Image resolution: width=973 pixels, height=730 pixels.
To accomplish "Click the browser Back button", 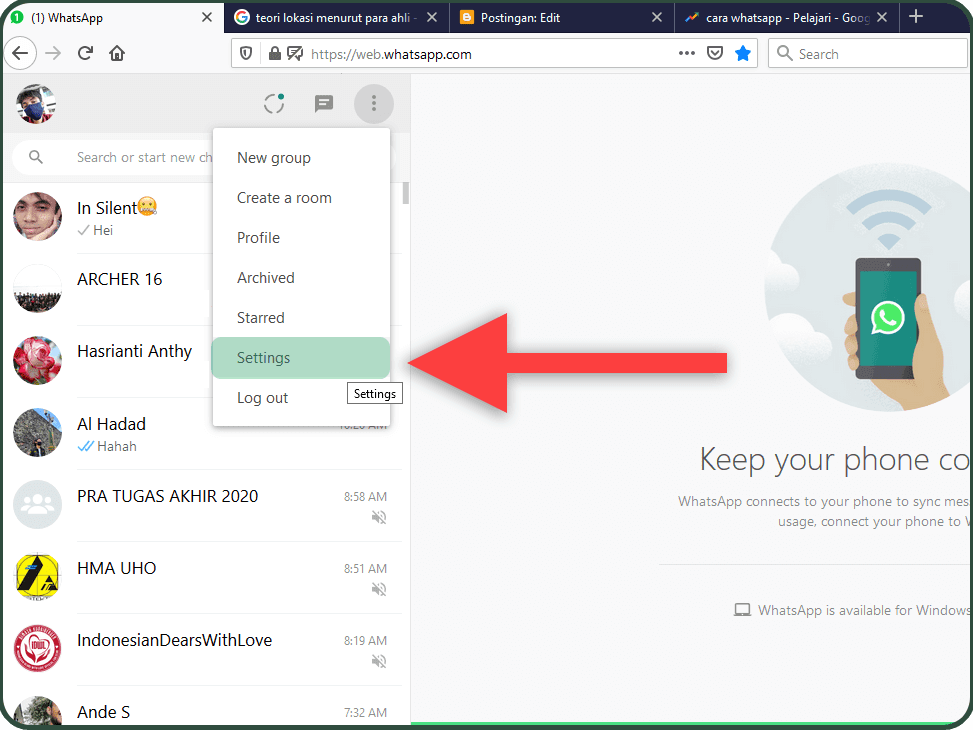I will (20, 53).
